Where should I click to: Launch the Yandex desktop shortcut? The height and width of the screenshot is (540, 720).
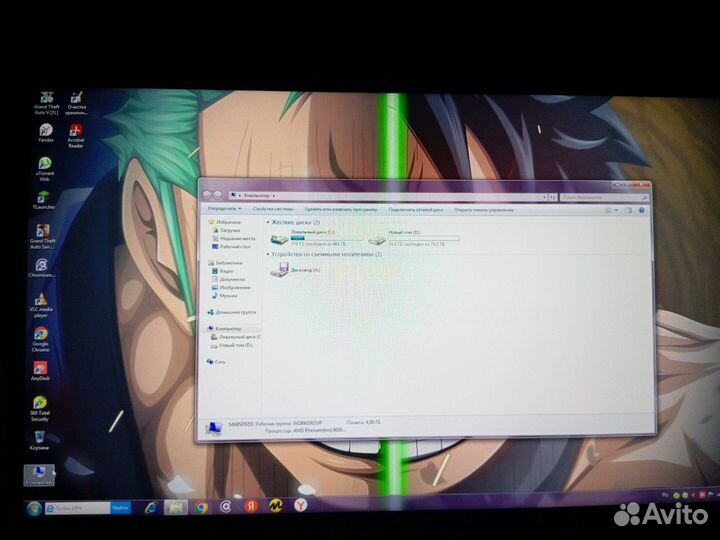coord(45,133)
